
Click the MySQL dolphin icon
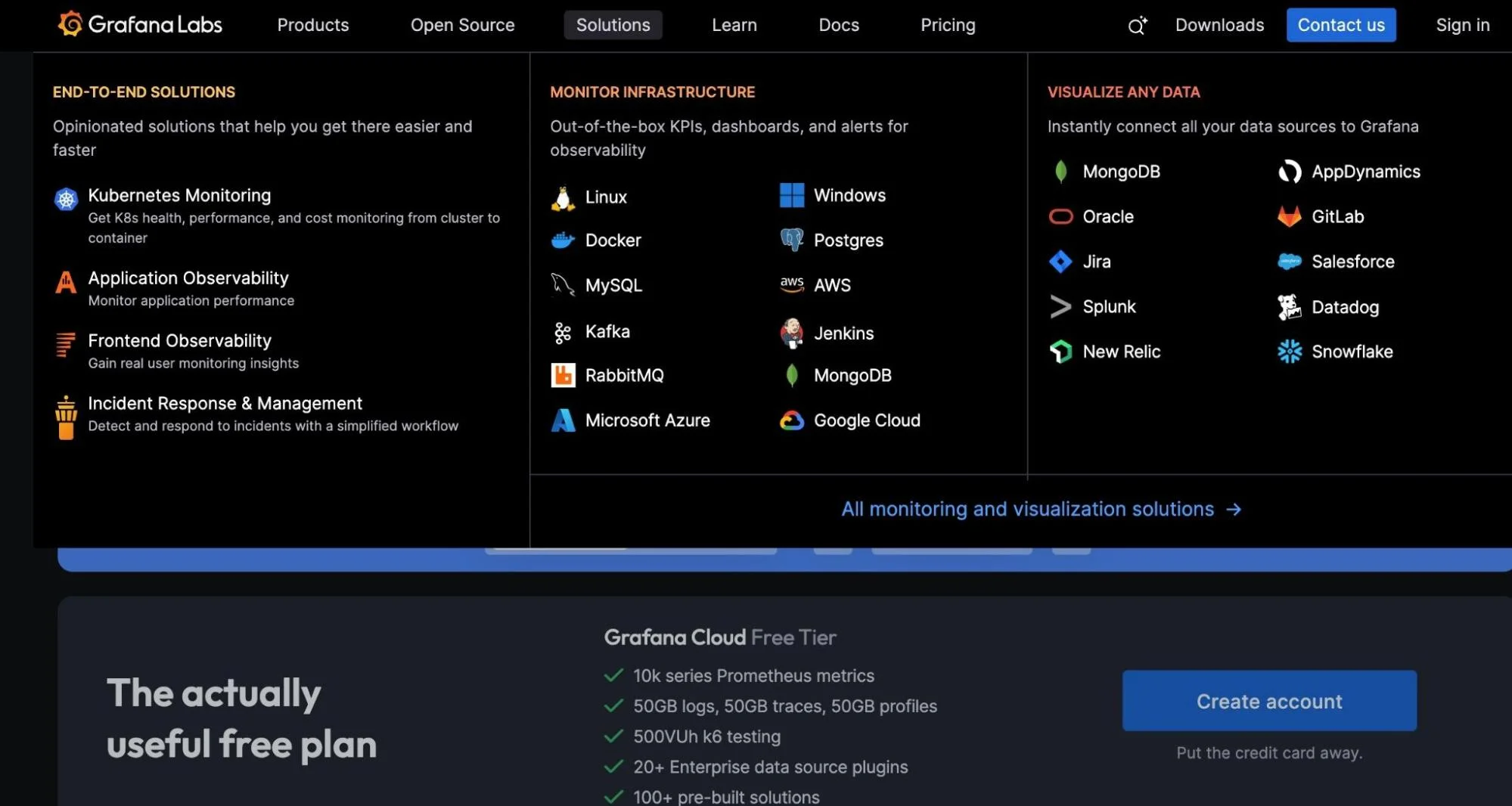point(563,285)
